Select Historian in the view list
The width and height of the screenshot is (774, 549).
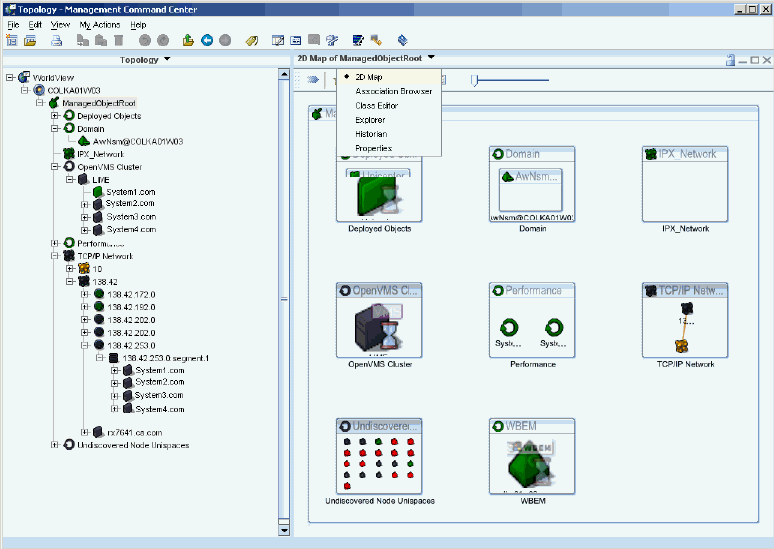371,134
